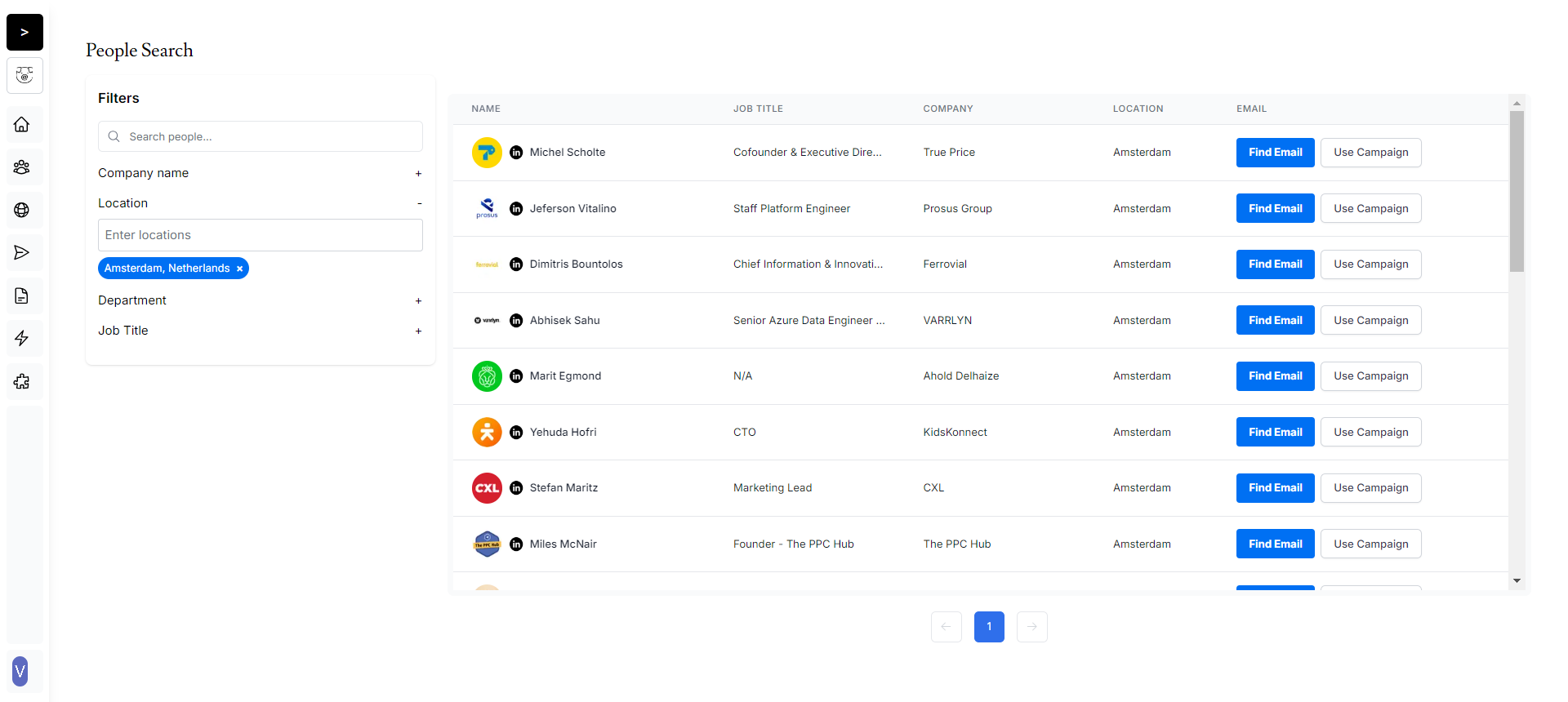Viewport: 1568px width, 702px height.
Task: Open the email finder mascot icon
Action: [x=24, y=76]
